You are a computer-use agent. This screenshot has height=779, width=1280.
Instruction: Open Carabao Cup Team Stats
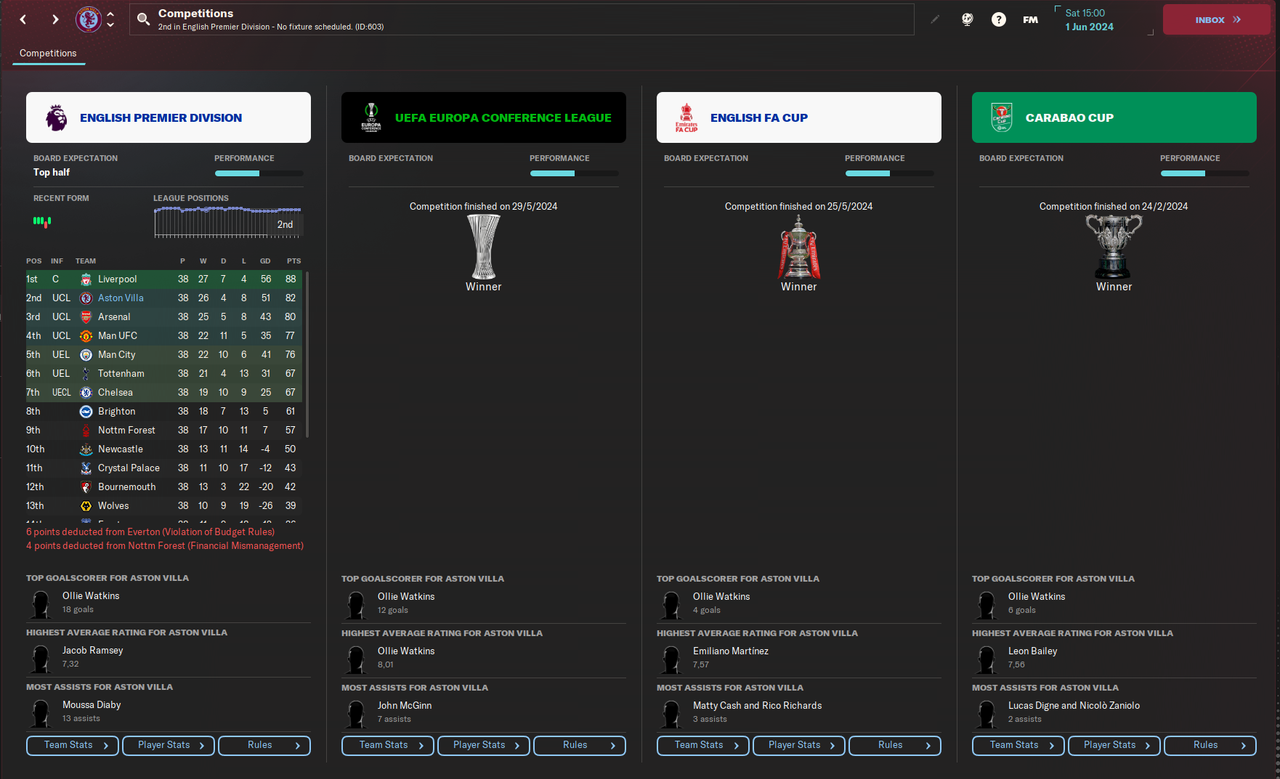pyautogui.click(x=1019, y=745)
